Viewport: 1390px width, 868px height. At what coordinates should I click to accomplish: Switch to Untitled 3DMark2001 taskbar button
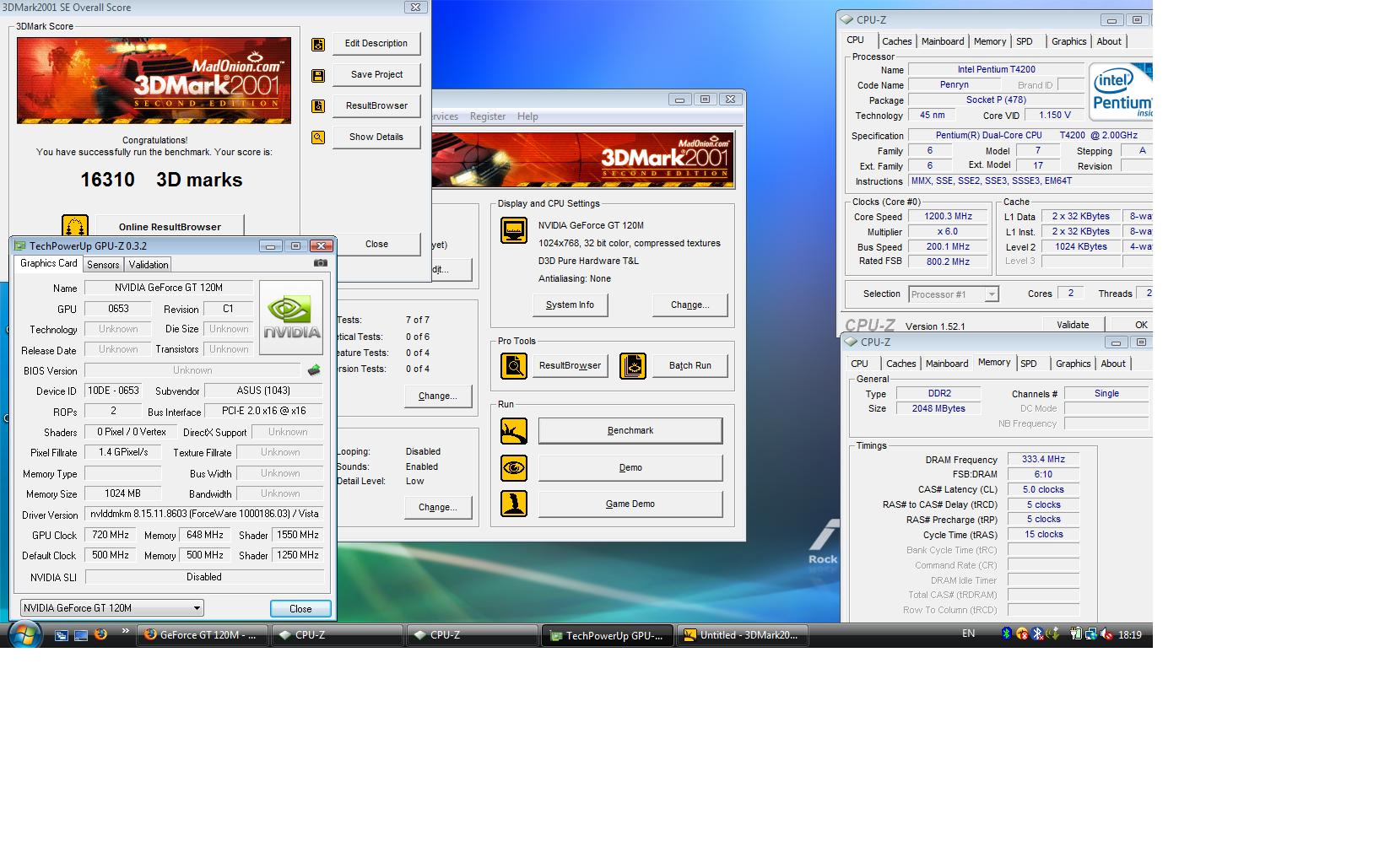click(x=743, y=635)
